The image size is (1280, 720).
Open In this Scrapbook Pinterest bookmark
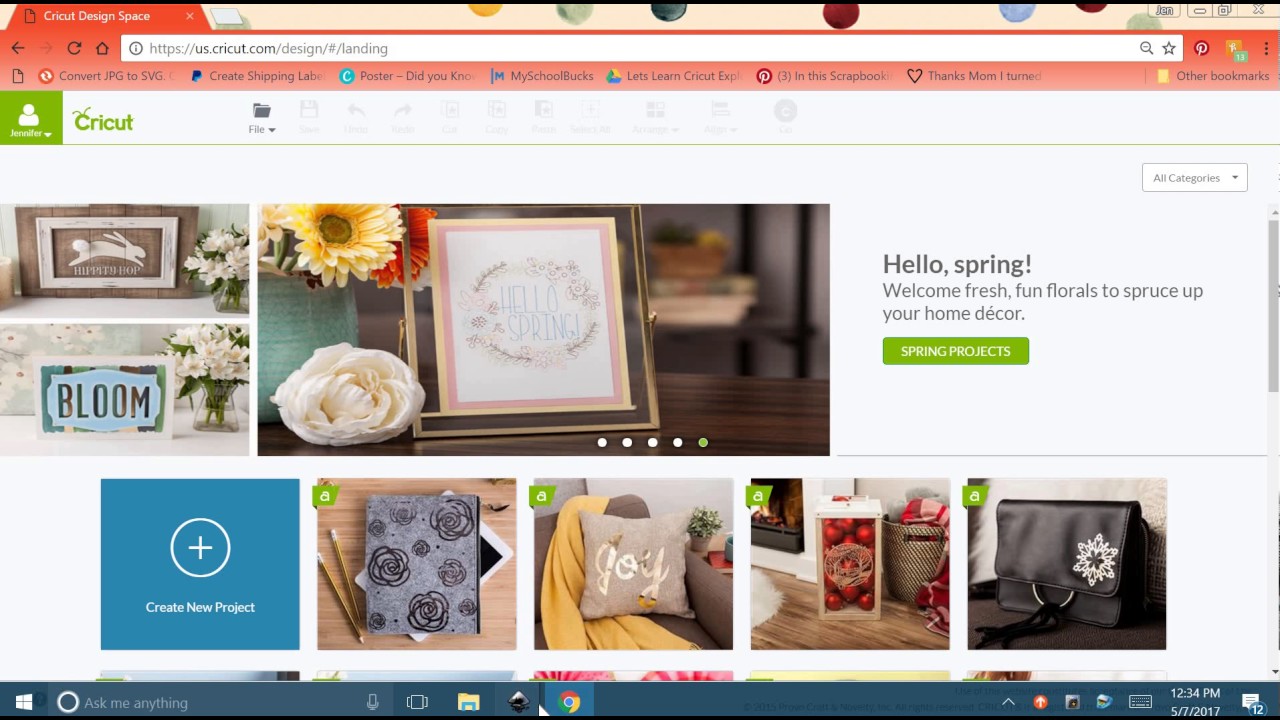pos(825,76)
